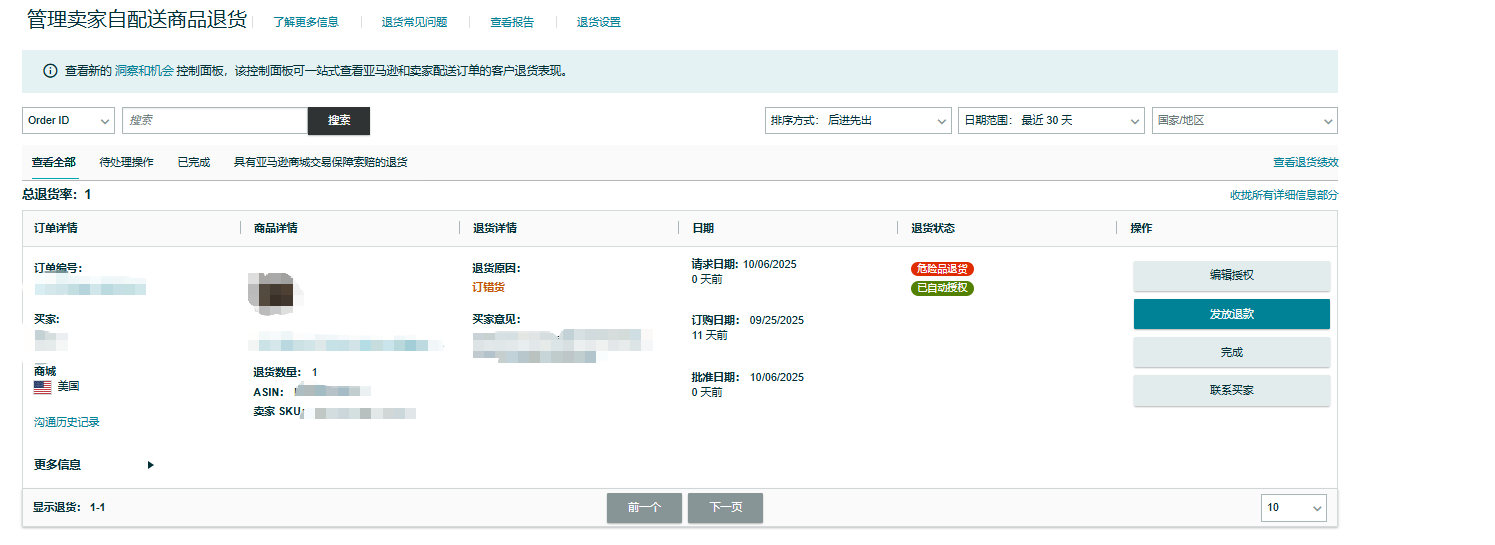Open the 日期范围 date range dropdown

(1050, 121)
